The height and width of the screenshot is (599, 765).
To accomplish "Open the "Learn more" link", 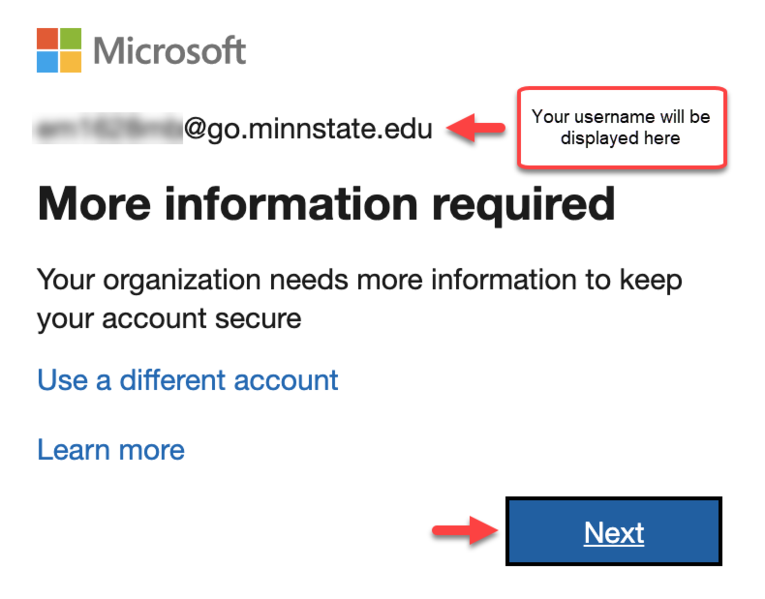I will (x=110, y=450).
